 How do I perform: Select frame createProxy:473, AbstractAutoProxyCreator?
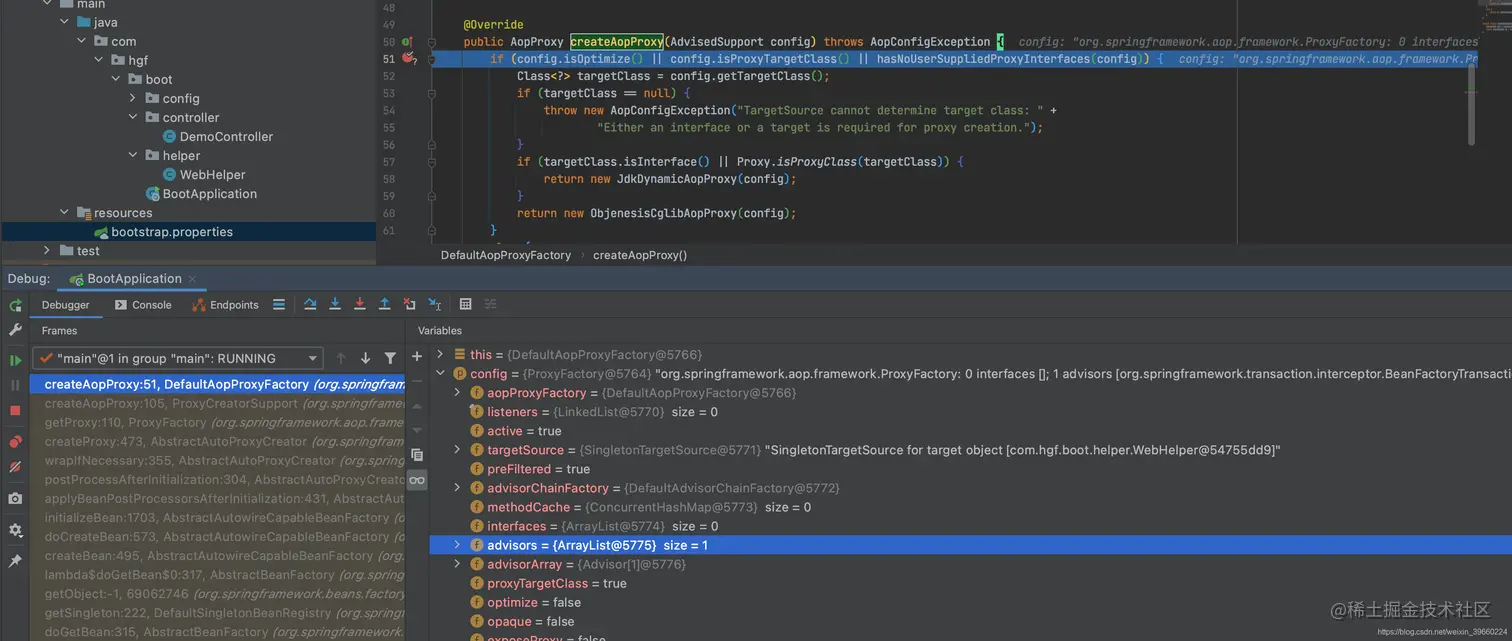tap(217, 441)
